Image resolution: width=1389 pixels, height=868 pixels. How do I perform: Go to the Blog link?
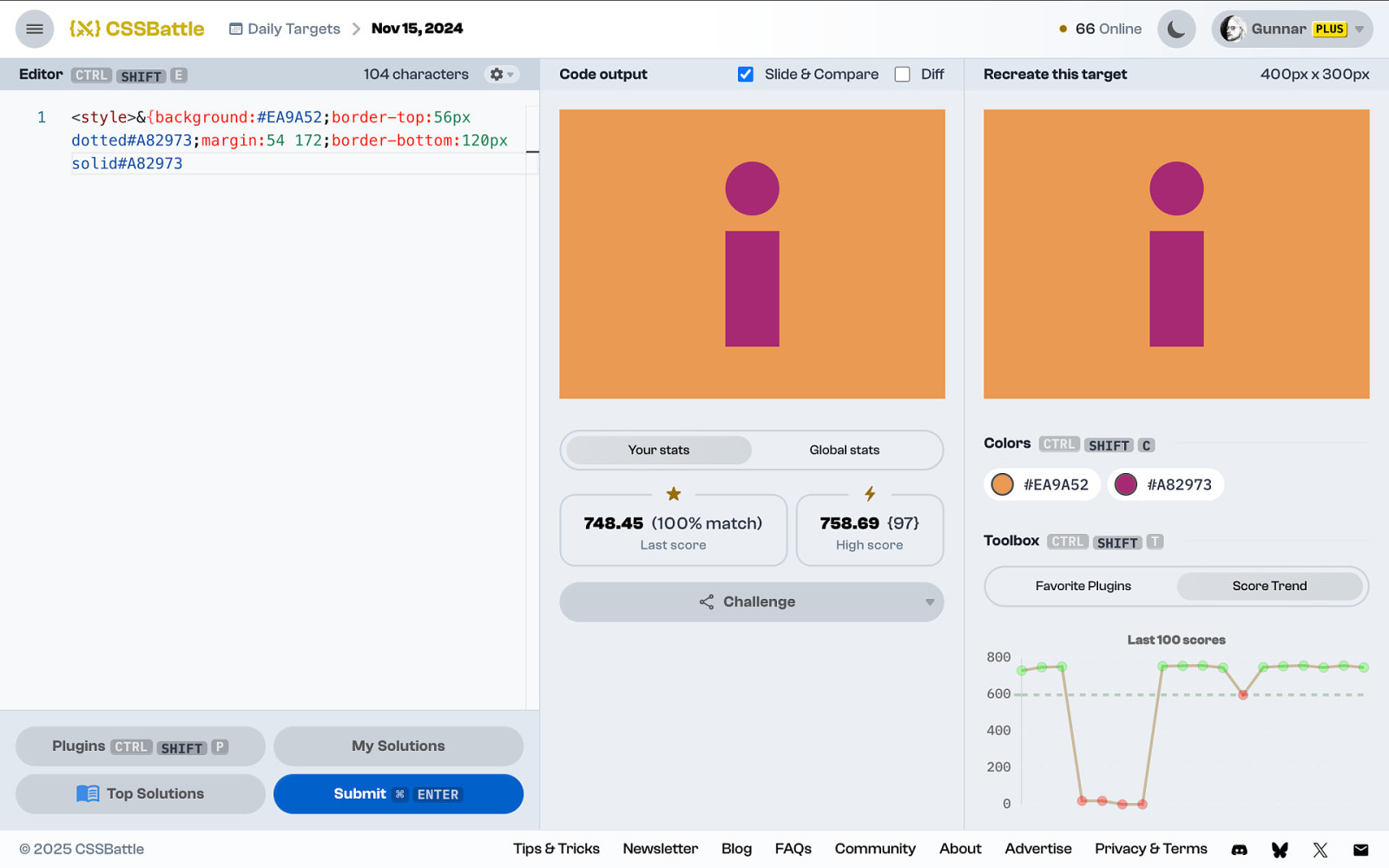click(736, 849)
